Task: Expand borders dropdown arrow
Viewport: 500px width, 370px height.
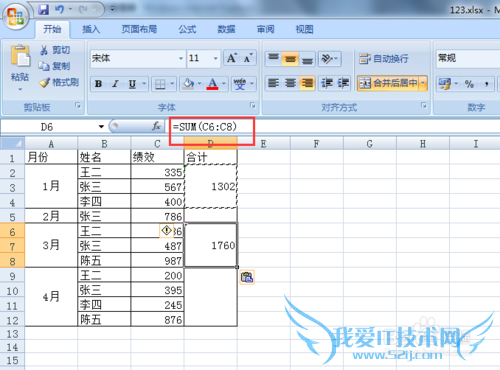Action: [x=172, y=84]
